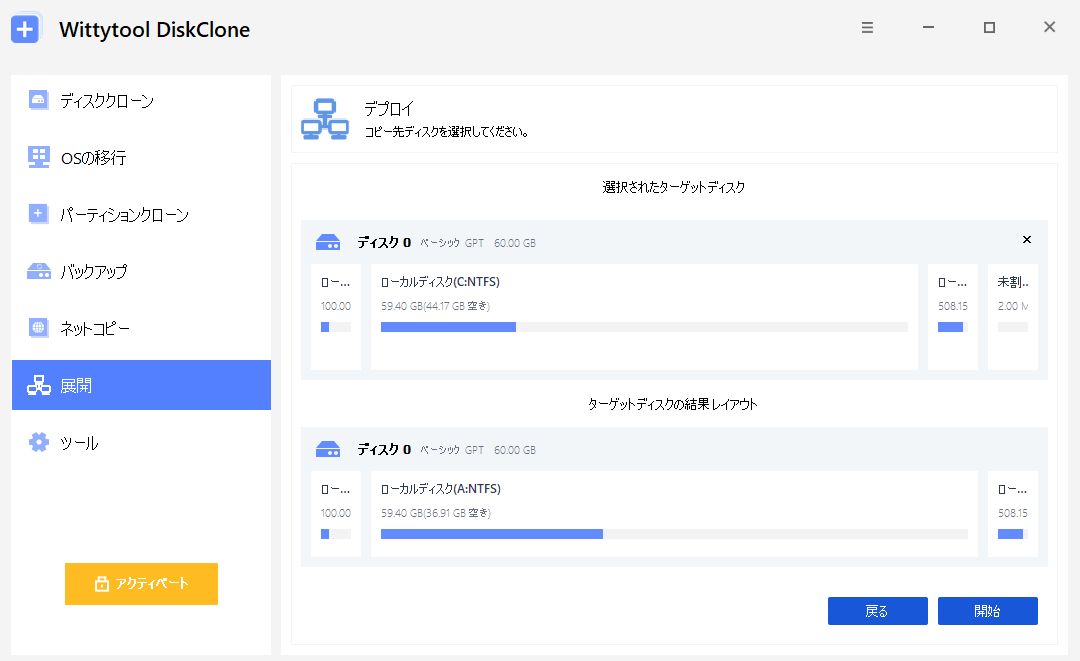The image size is (1080, 661).
Task: Remove selected target disk with X
Action: 1027,240
